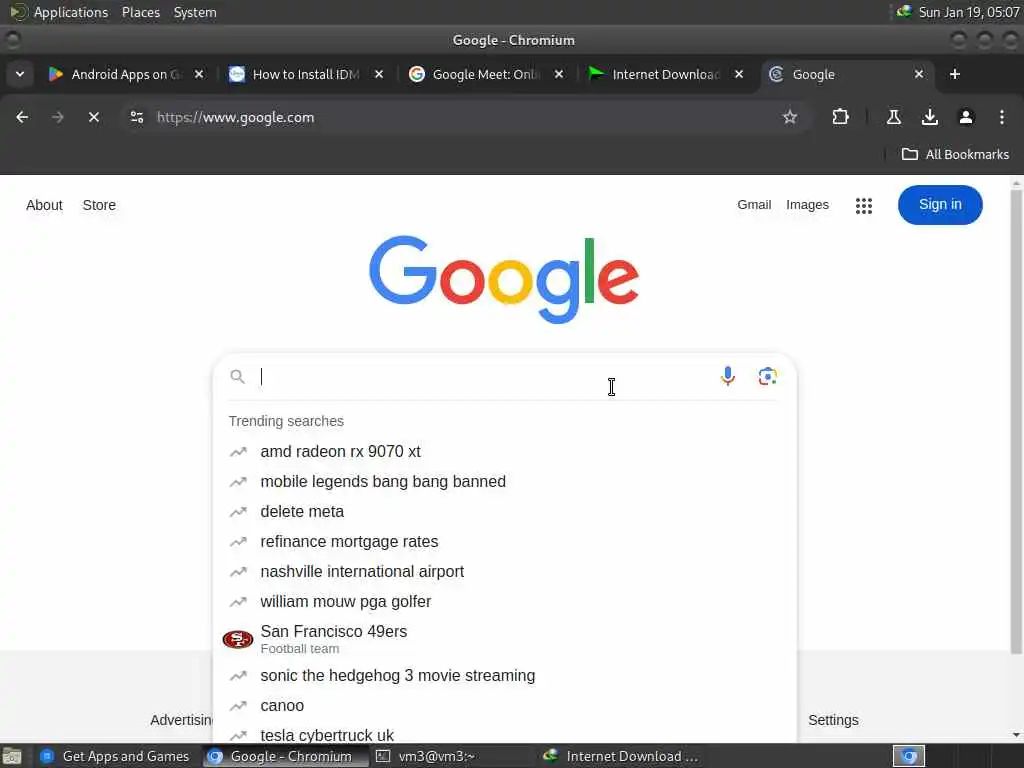View site information icon in address bar
This screenshot has width=1024, height=768.
click(136, 117)
